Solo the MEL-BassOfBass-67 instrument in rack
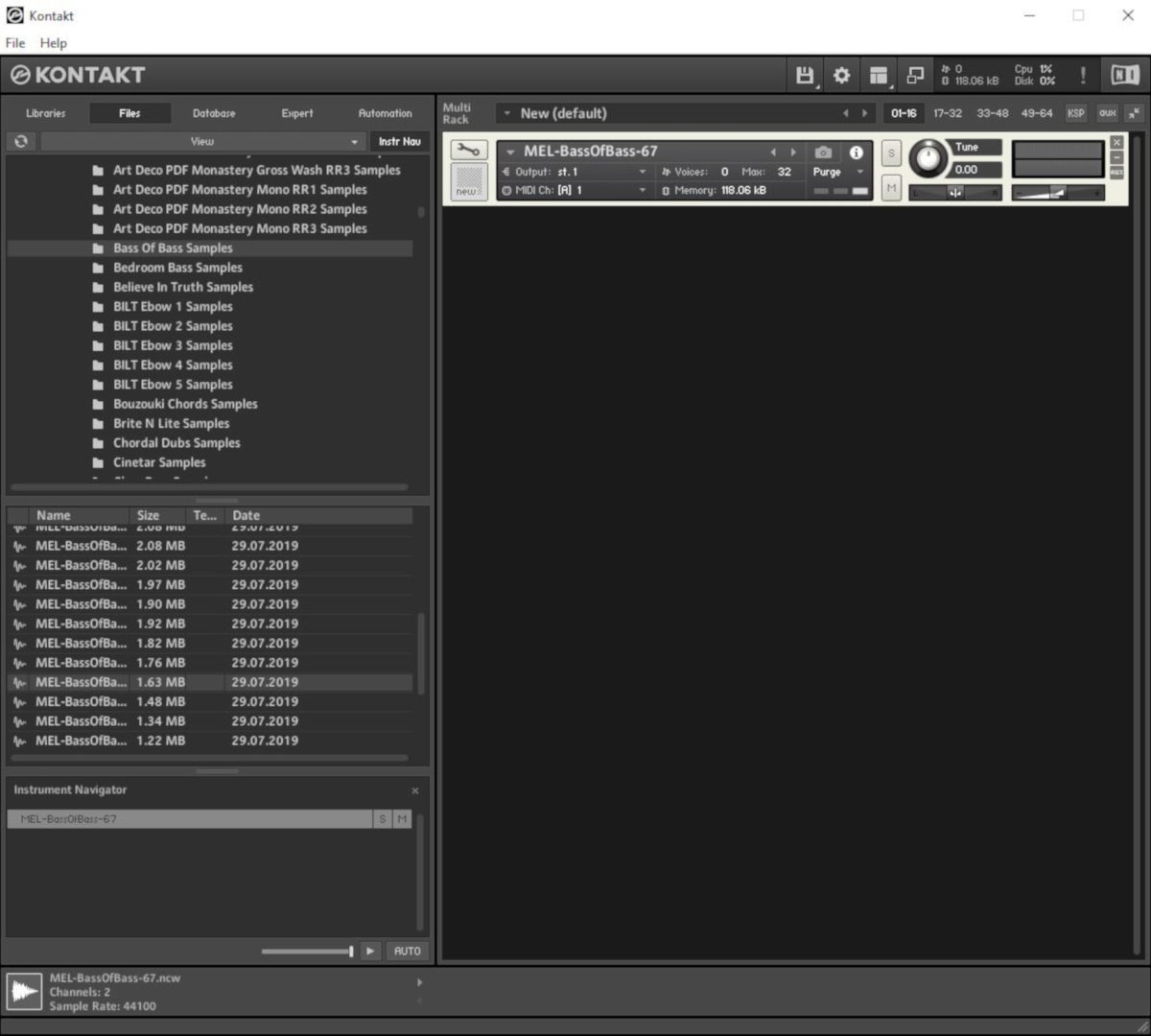1151x1036 pixels. pos(891,153)
